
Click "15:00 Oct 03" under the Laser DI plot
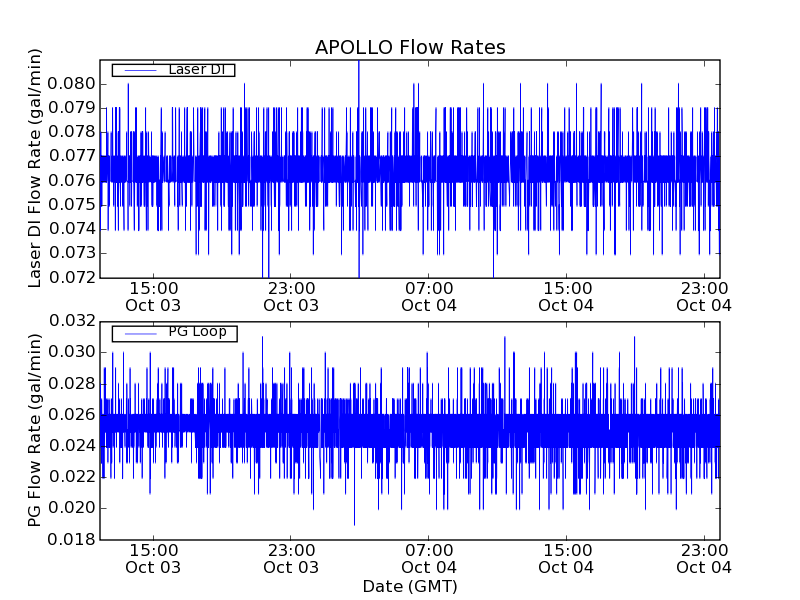pos(153,297)
